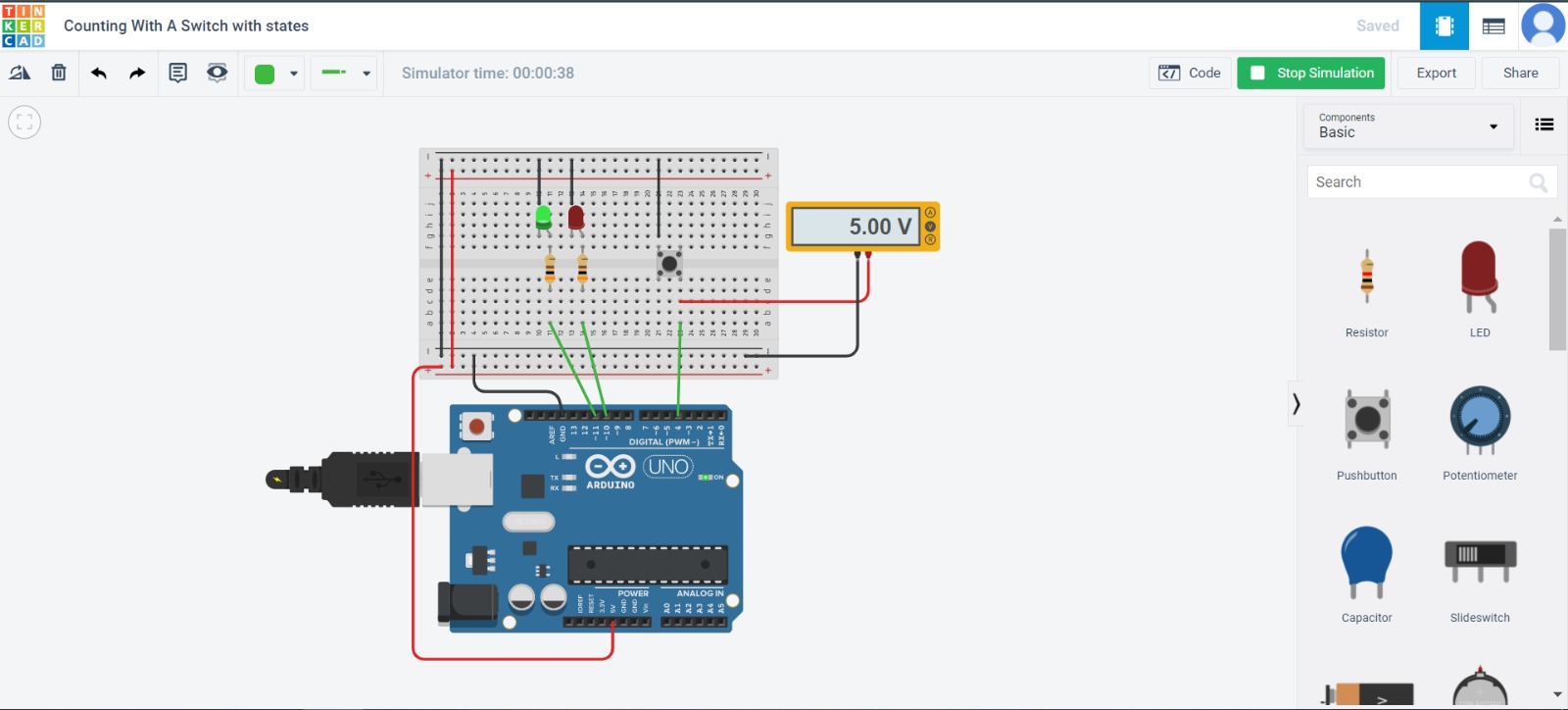Push the pushbutton on the breadboard
This screenshot has width=1568, height=710.
point(669,263)
